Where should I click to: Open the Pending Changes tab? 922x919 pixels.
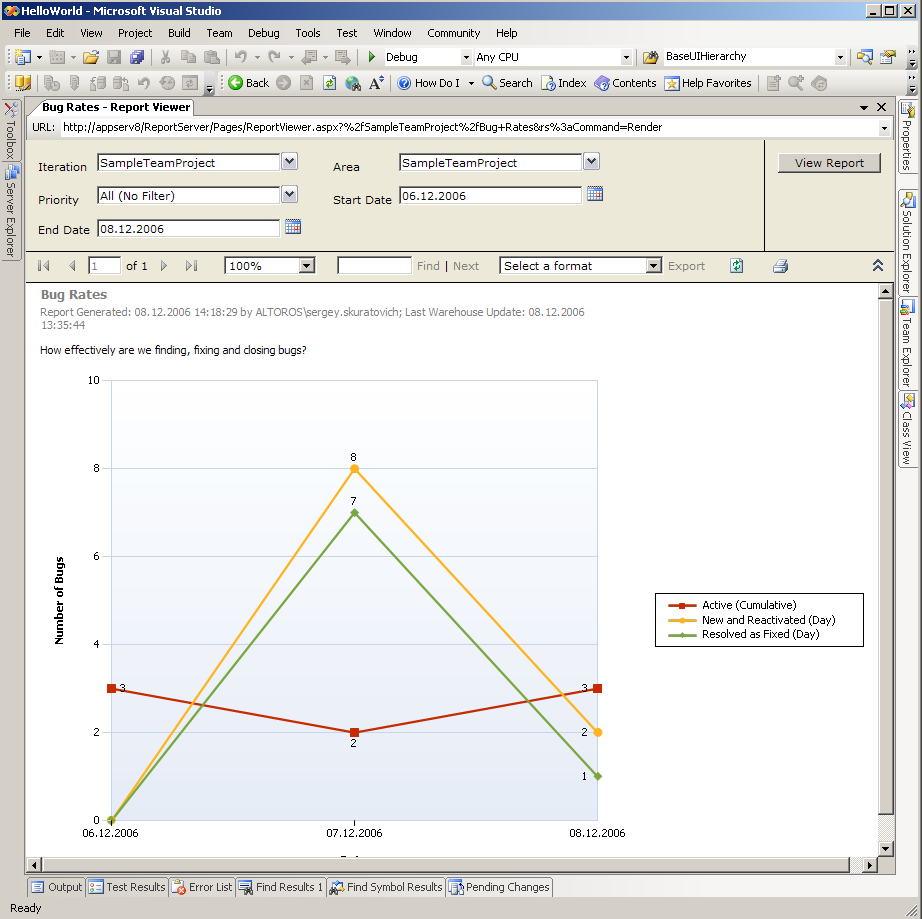[499, 887]
